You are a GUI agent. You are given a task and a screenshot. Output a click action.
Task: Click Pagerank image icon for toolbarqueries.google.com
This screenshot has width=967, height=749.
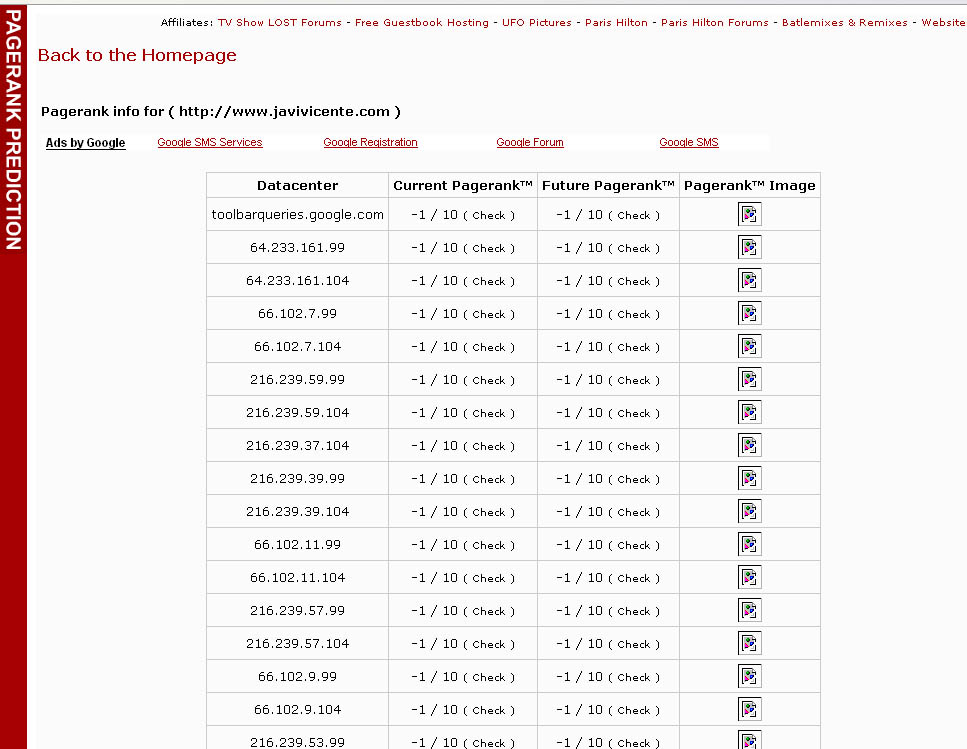(x=749, y=215)
